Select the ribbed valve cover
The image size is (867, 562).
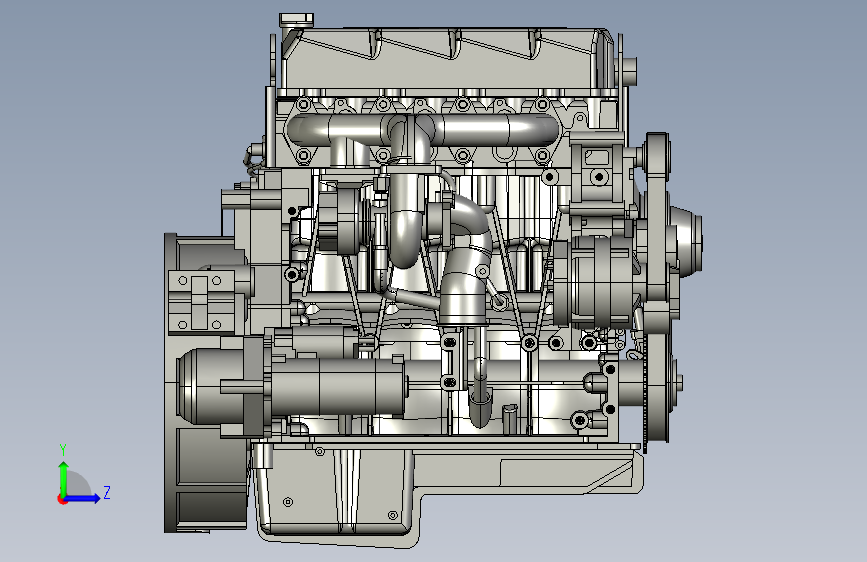point(448,60)
